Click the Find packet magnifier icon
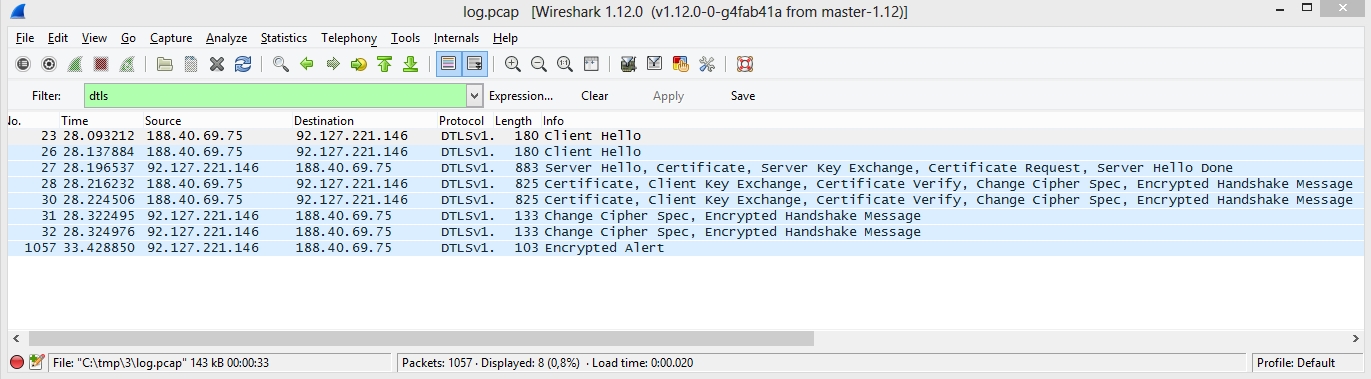The image size is (1371, 379). tap(281, 64)
